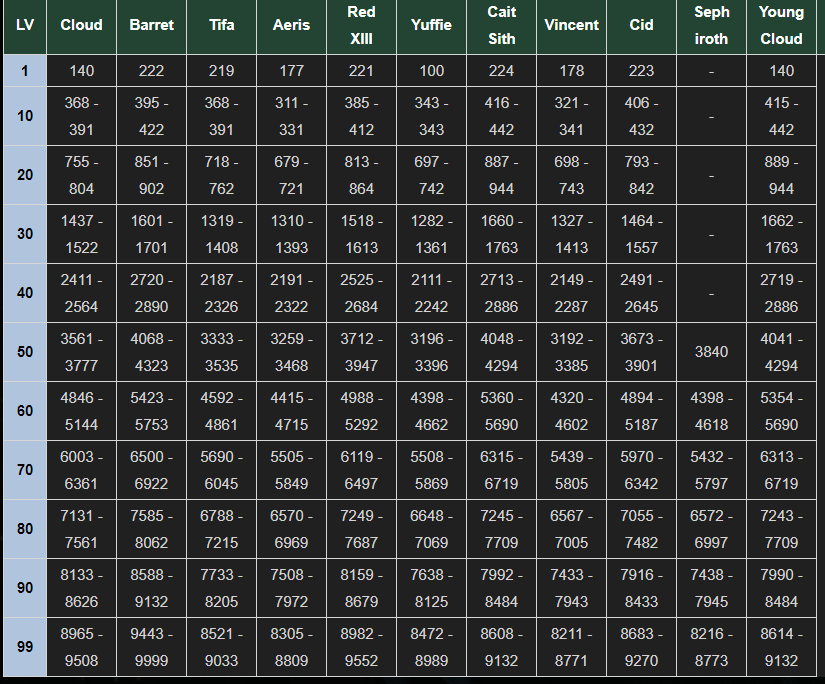Click Cid's level 10 cell 406 - 432
The image size is (825, 684).
641,116
